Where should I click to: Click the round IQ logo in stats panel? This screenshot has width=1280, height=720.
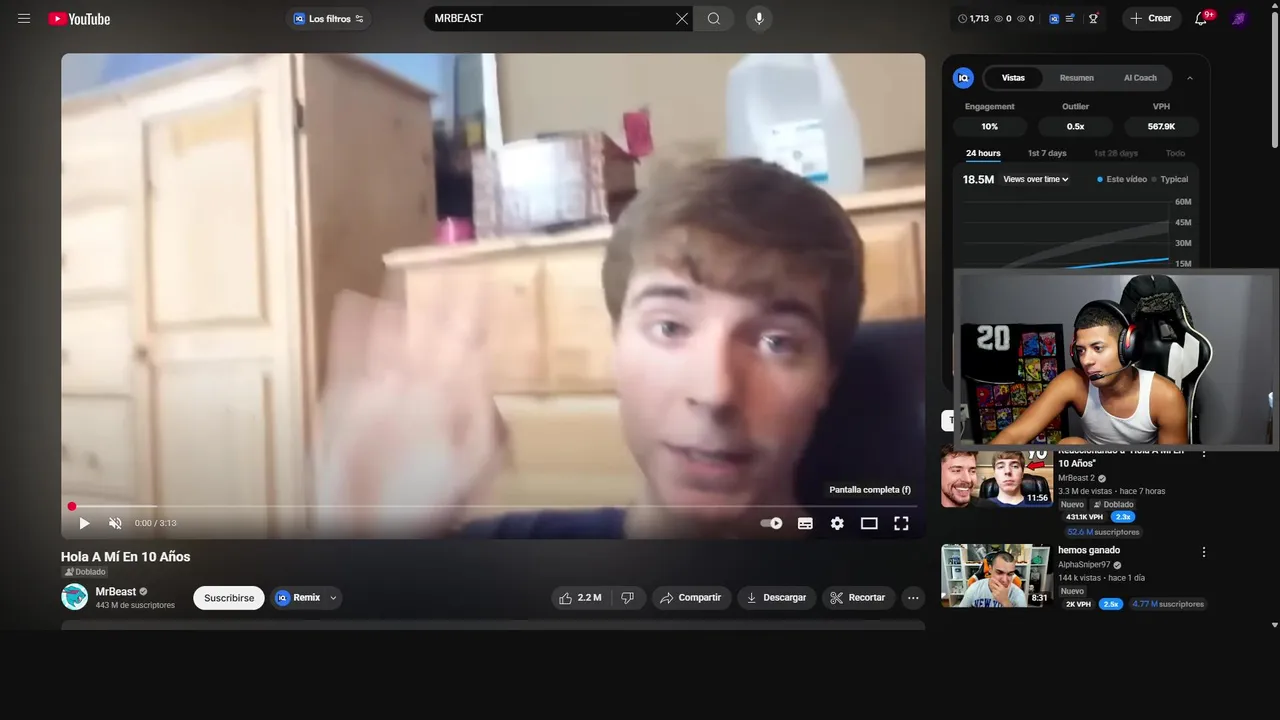[963, 78]
